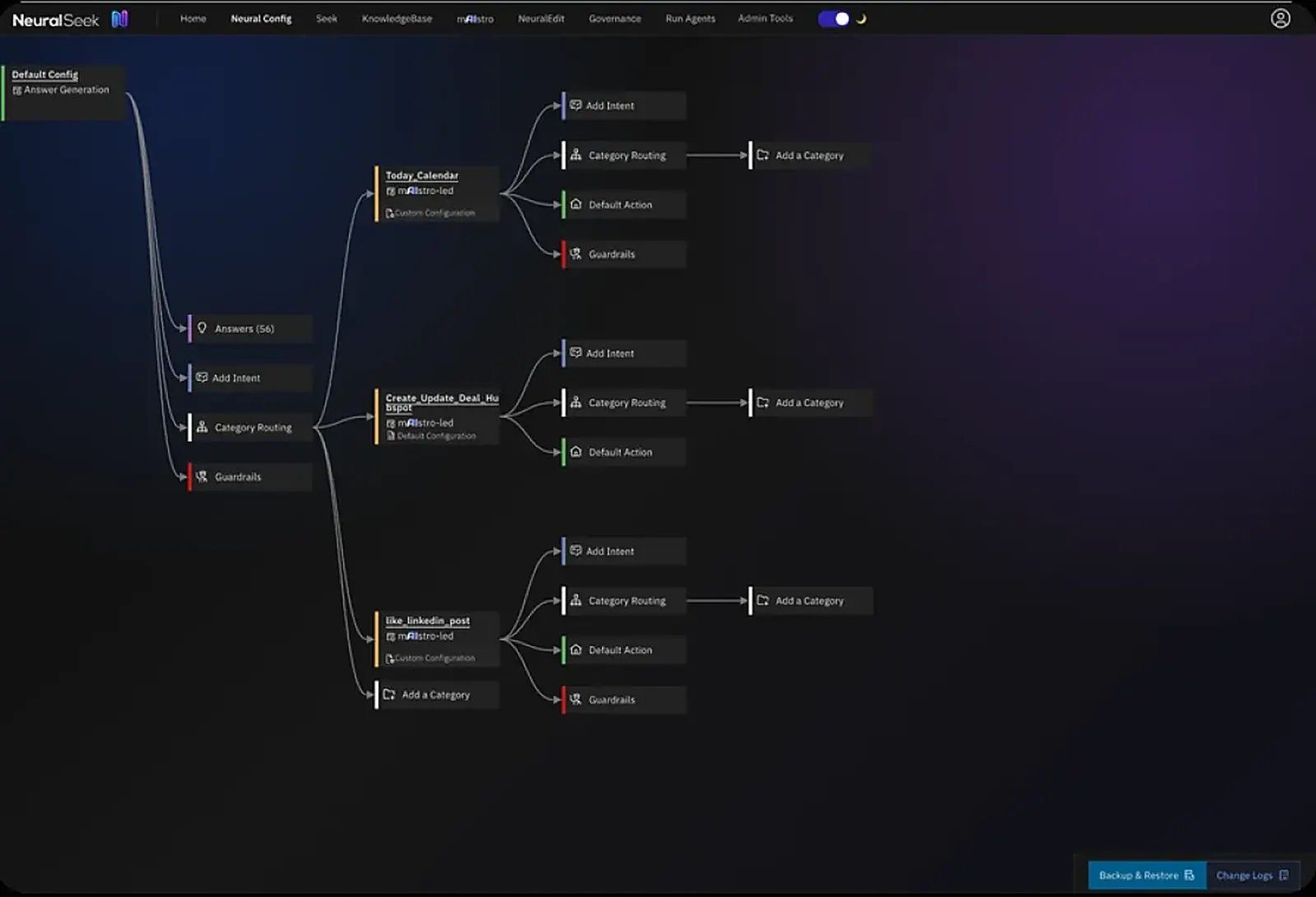Click Default Action icon under like_linkedin_post

click(576, 650)
